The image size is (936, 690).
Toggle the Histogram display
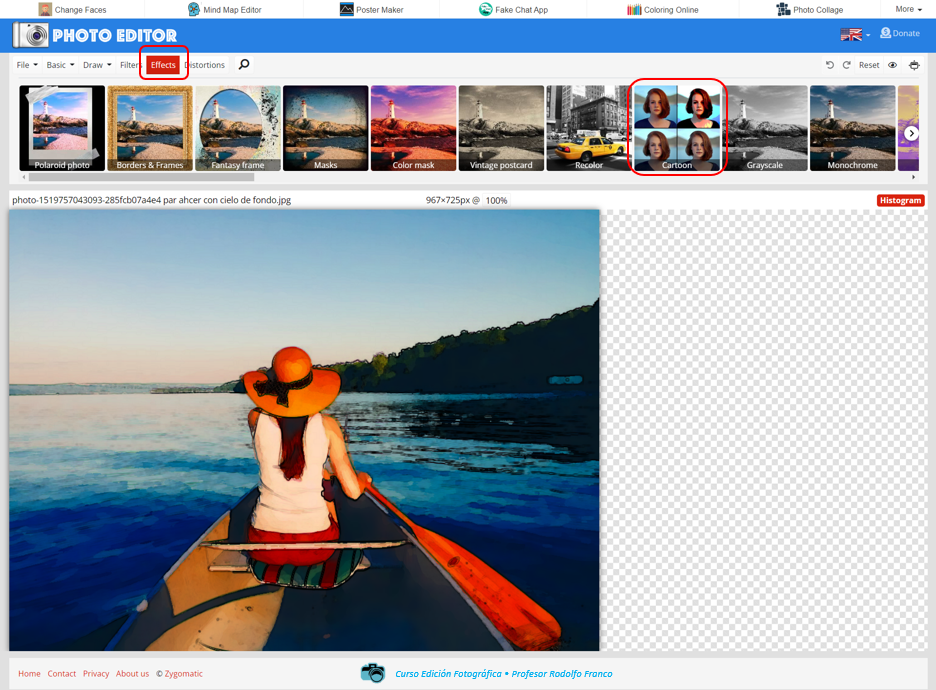[900, 200]
